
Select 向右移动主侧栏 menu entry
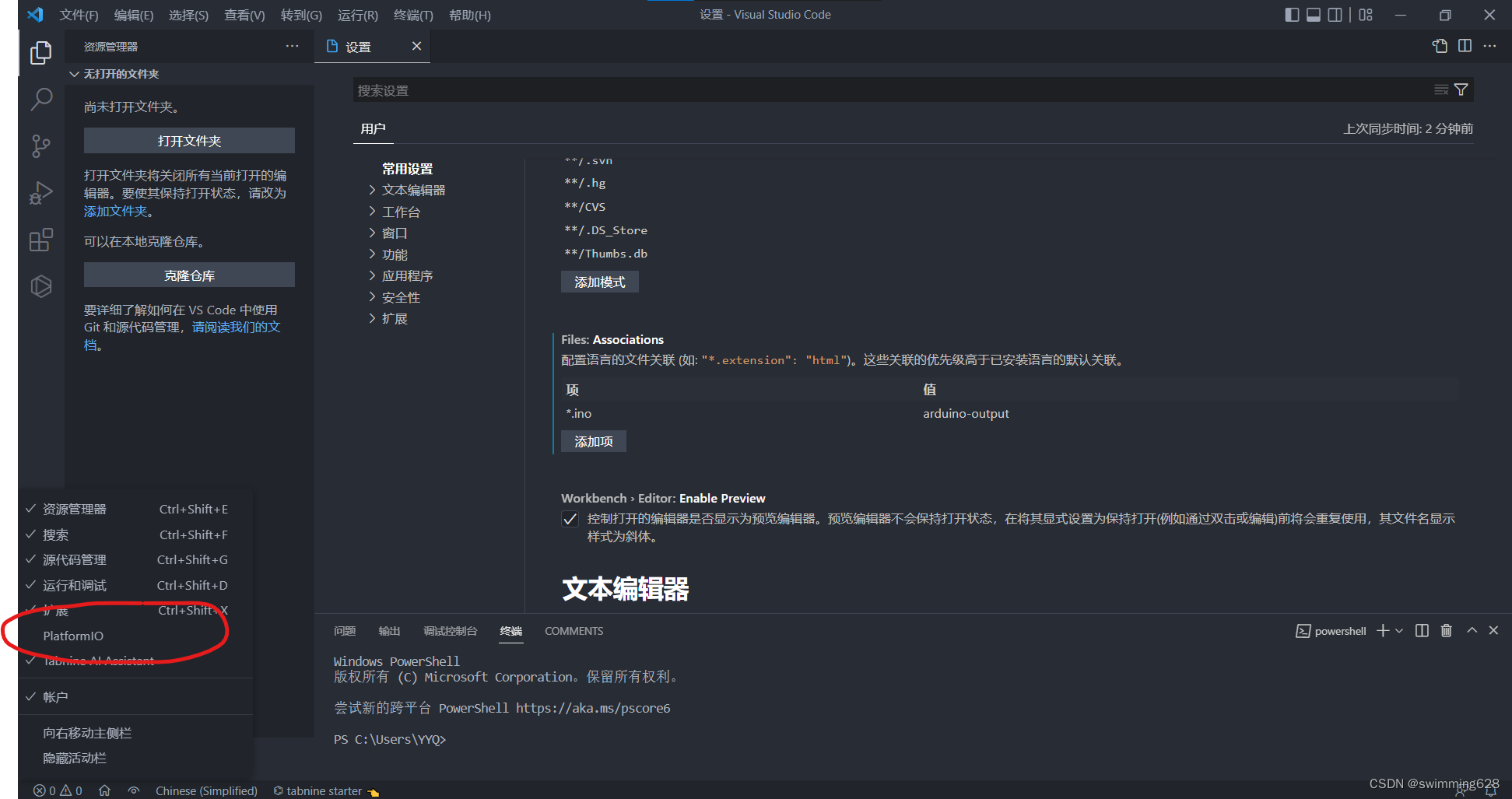point(135,733)
